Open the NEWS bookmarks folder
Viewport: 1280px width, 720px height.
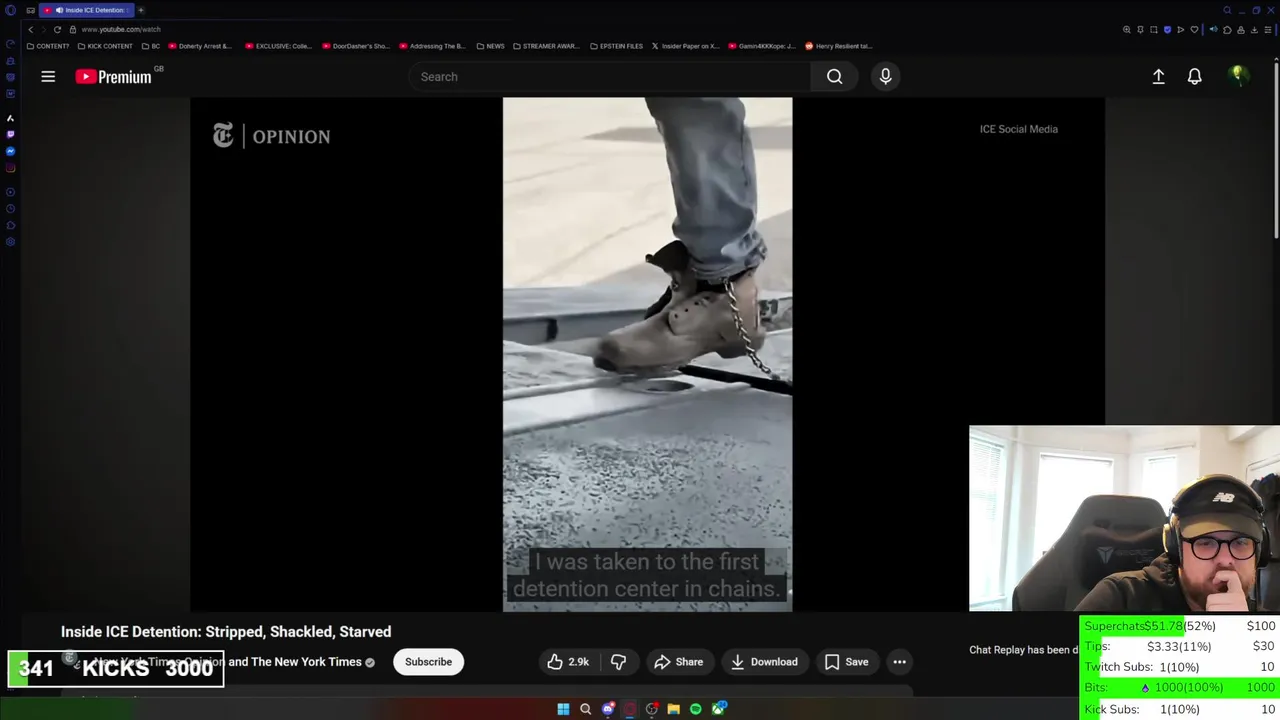click(490, 46)
